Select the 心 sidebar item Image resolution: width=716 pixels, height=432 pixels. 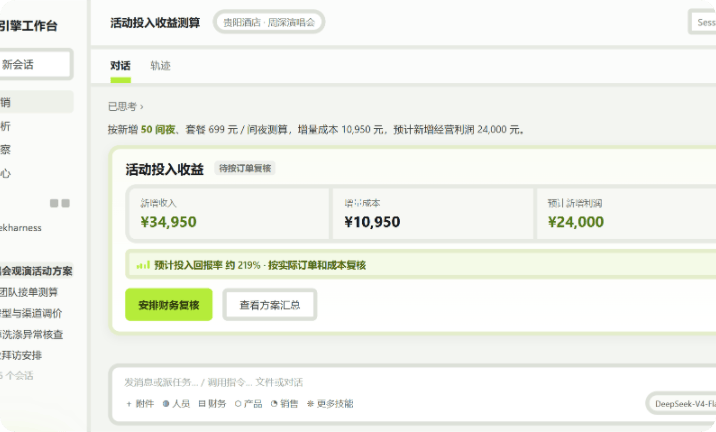5,174
